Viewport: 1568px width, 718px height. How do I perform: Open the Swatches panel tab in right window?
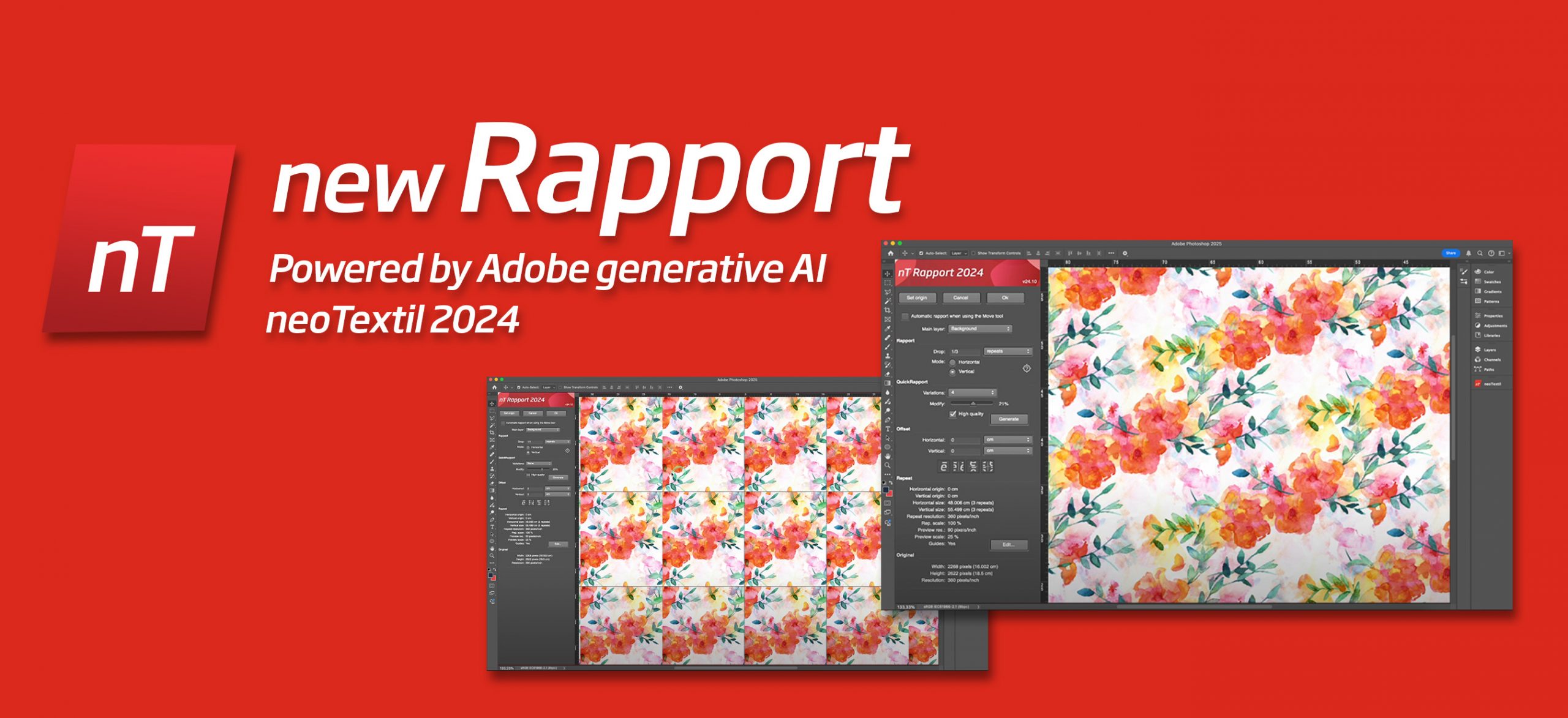tap(1488, 282)
